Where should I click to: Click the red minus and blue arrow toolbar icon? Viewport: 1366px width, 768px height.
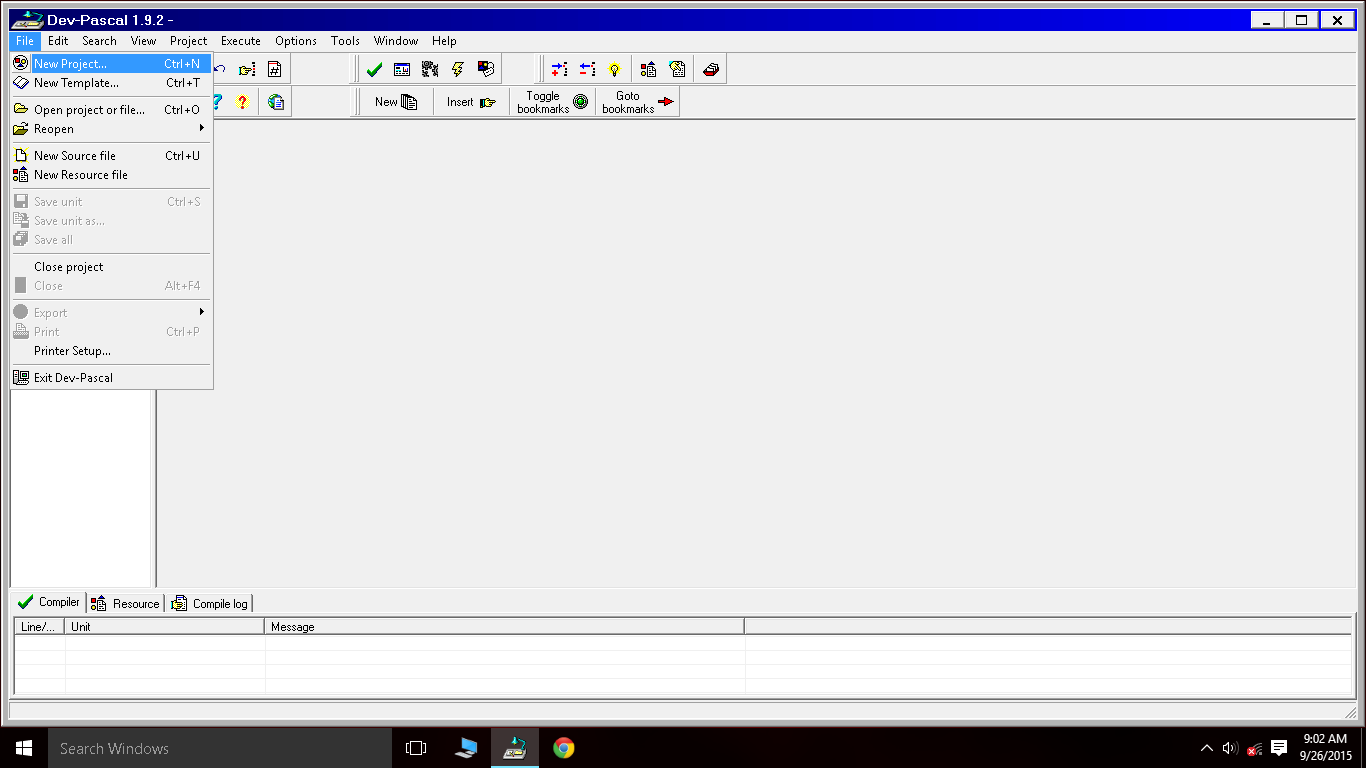pyautogui.click(x=587, y=70)
